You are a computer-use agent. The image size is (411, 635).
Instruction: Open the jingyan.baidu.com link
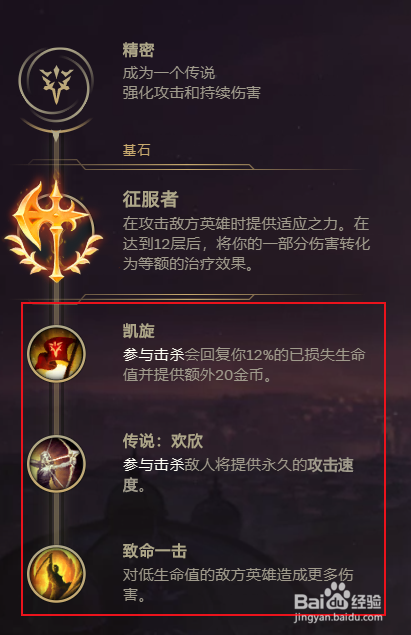pyautogui.click(x=338, y=618)
